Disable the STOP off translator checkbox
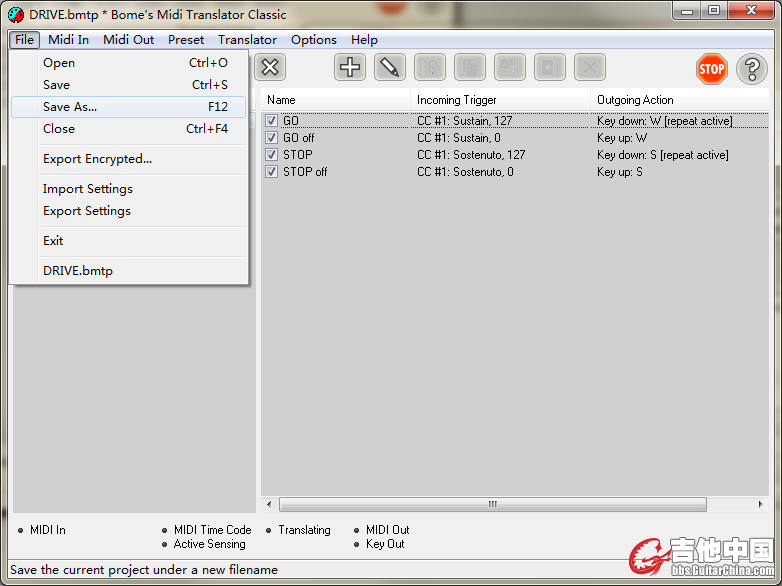The width and height of the screenshot is (782, 586). 272,172
